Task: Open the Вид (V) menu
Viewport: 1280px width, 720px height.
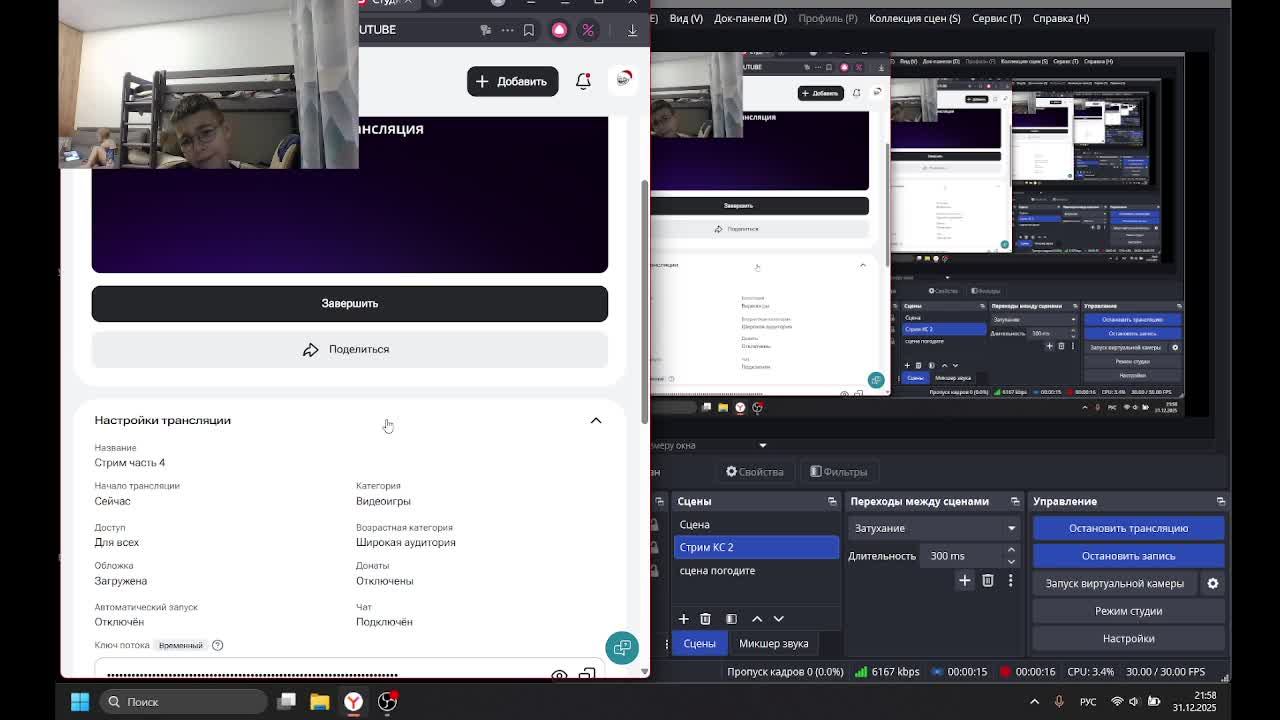Action: [x=686, y=18]
